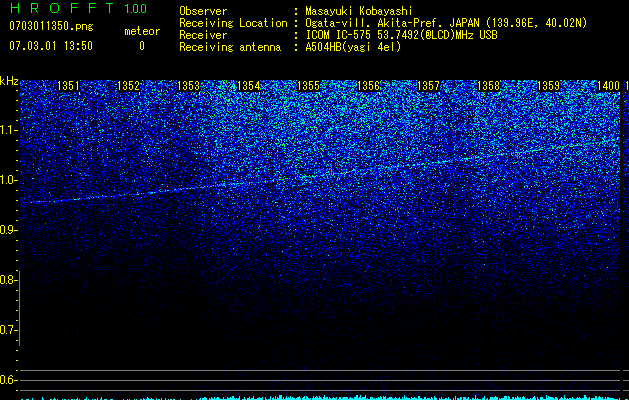The height and width of the screenshot is (400, 629).
Task: Click the version number 1.0.0
Action: tap(136, 8)
